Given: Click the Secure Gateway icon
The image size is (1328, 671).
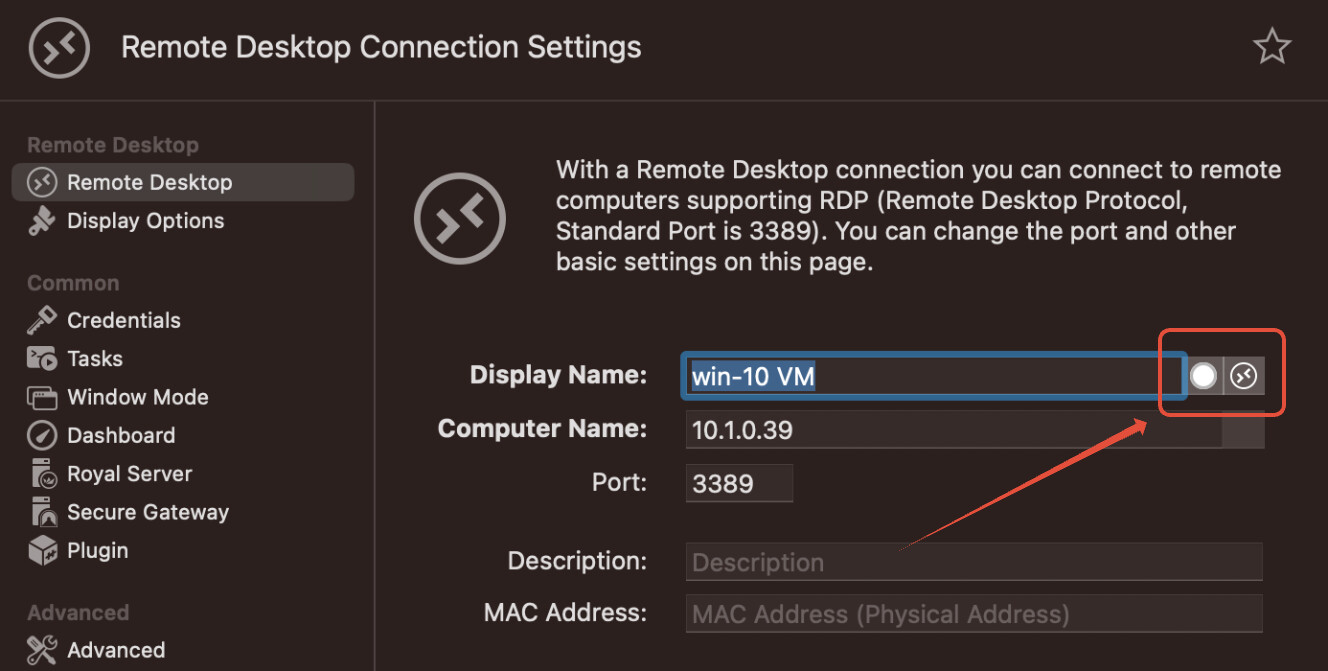Looking at the screenshot, I should pyautogui.click(x=42, y=512).
